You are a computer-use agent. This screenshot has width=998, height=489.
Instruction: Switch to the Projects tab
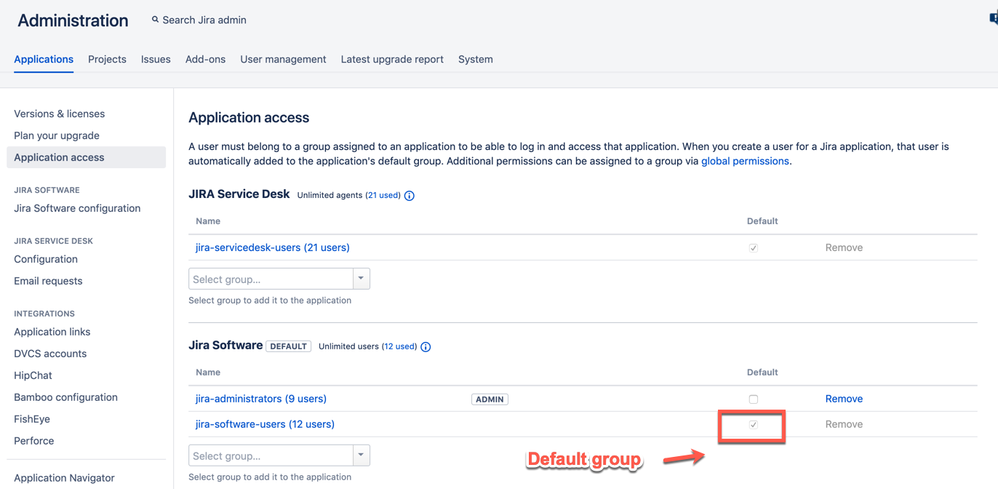coord(107,59)
